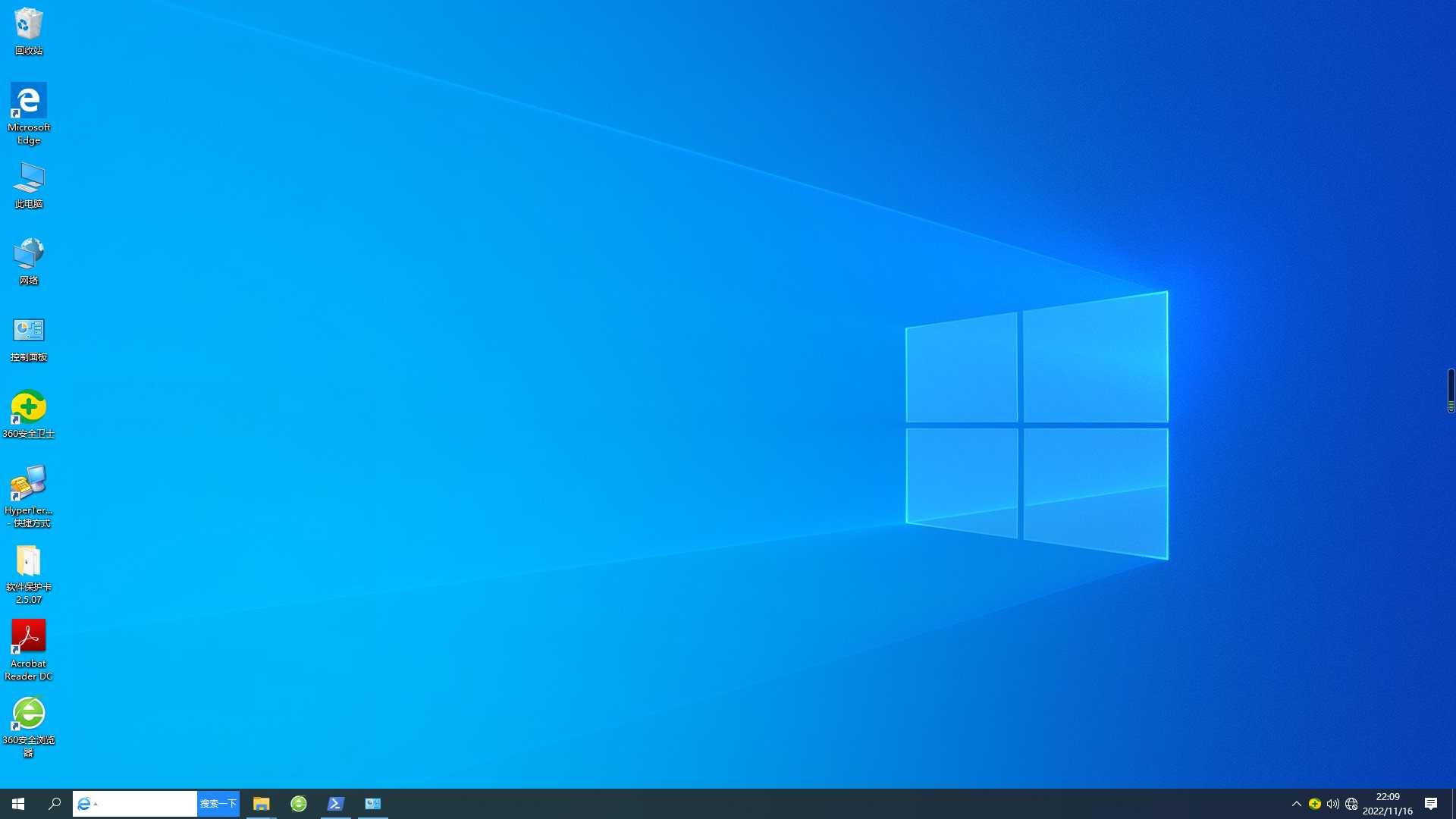Open the clock and date flyout
The height and width of the screenshot is (819, 1456).
tap(1387, 804)
